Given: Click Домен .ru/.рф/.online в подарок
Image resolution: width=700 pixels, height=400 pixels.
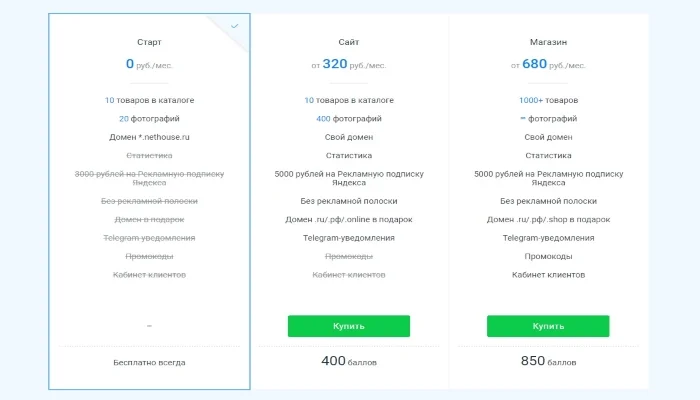Looking at the screenshot, I should (x=349, y=220).
